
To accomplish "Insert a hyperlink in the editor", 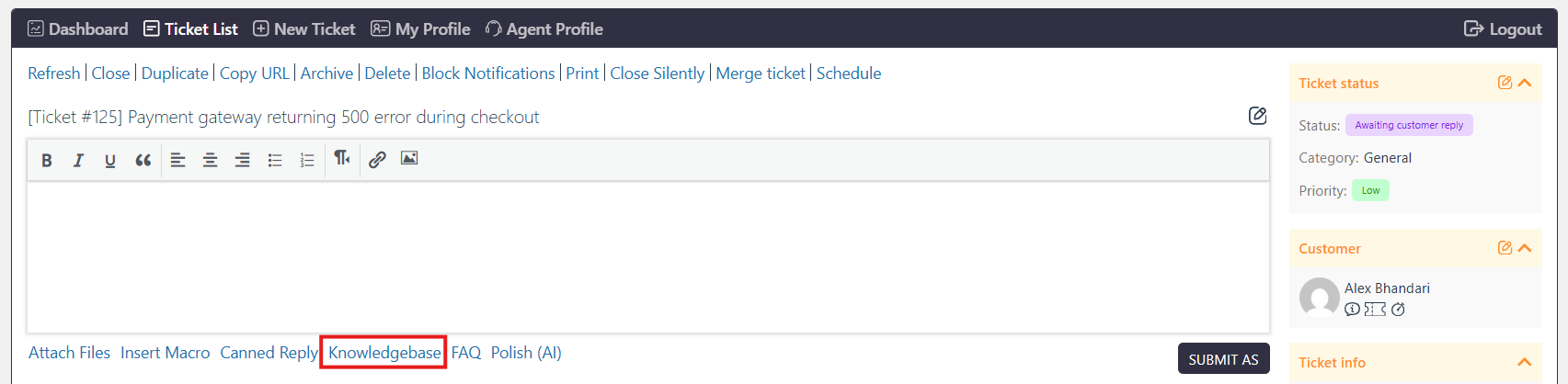I will (x=377, y=160).
